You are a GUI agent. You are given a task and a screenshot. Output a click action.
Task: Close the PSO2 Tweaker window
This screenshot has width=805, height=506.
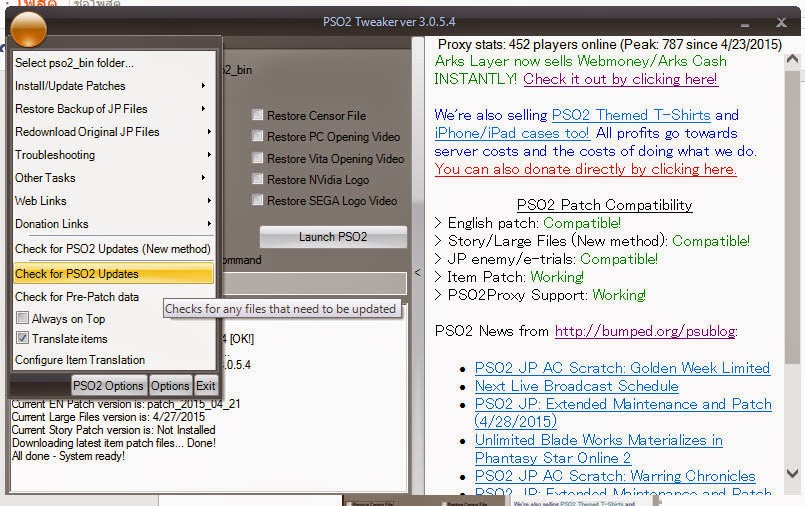pos(781,23)
